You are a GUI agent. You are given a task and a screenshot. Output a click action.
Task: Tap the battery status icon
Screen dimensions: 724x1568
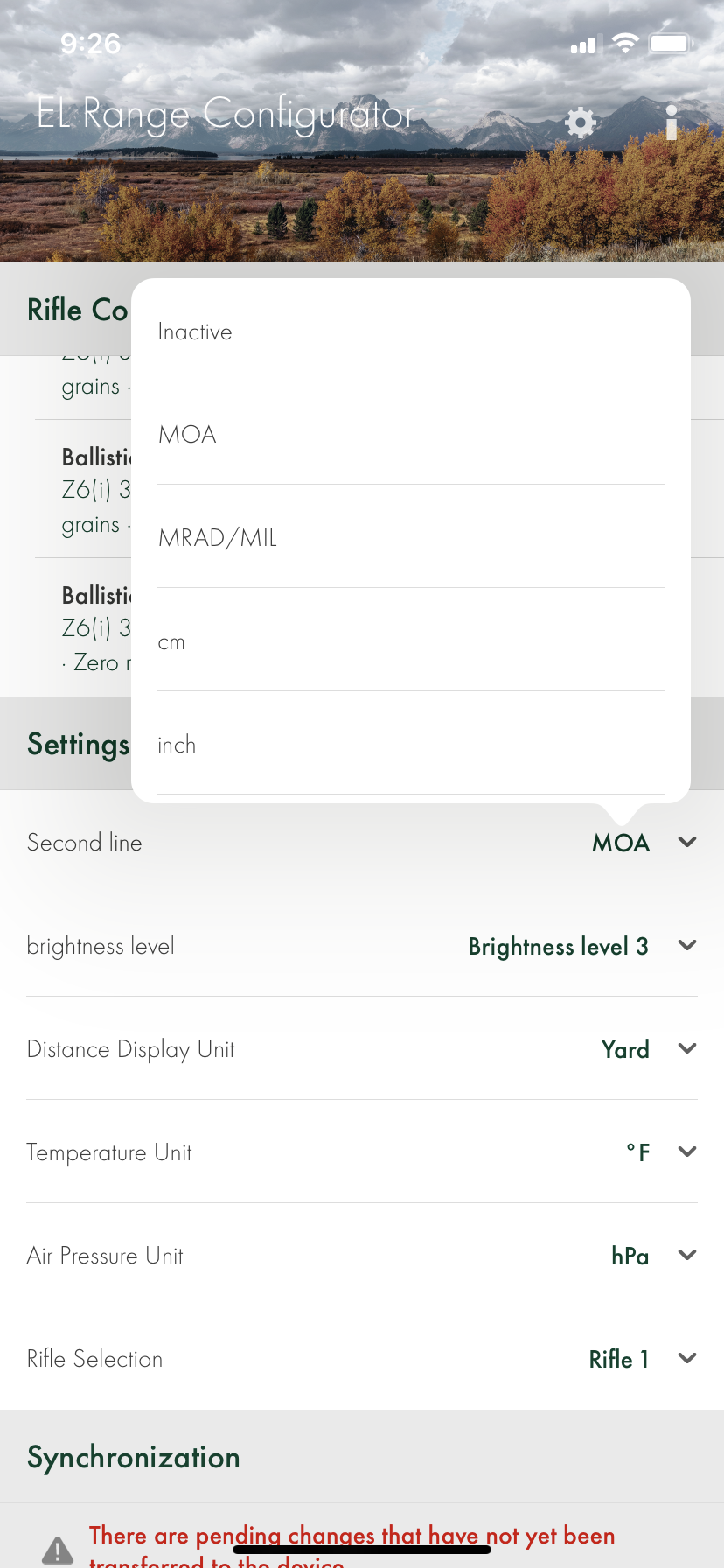click(671, 44)
